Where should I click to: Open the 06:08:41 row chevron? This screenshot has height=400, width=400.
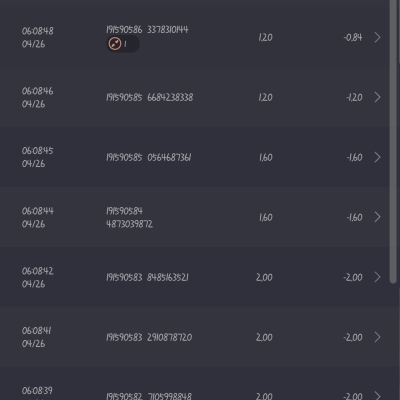377,337
